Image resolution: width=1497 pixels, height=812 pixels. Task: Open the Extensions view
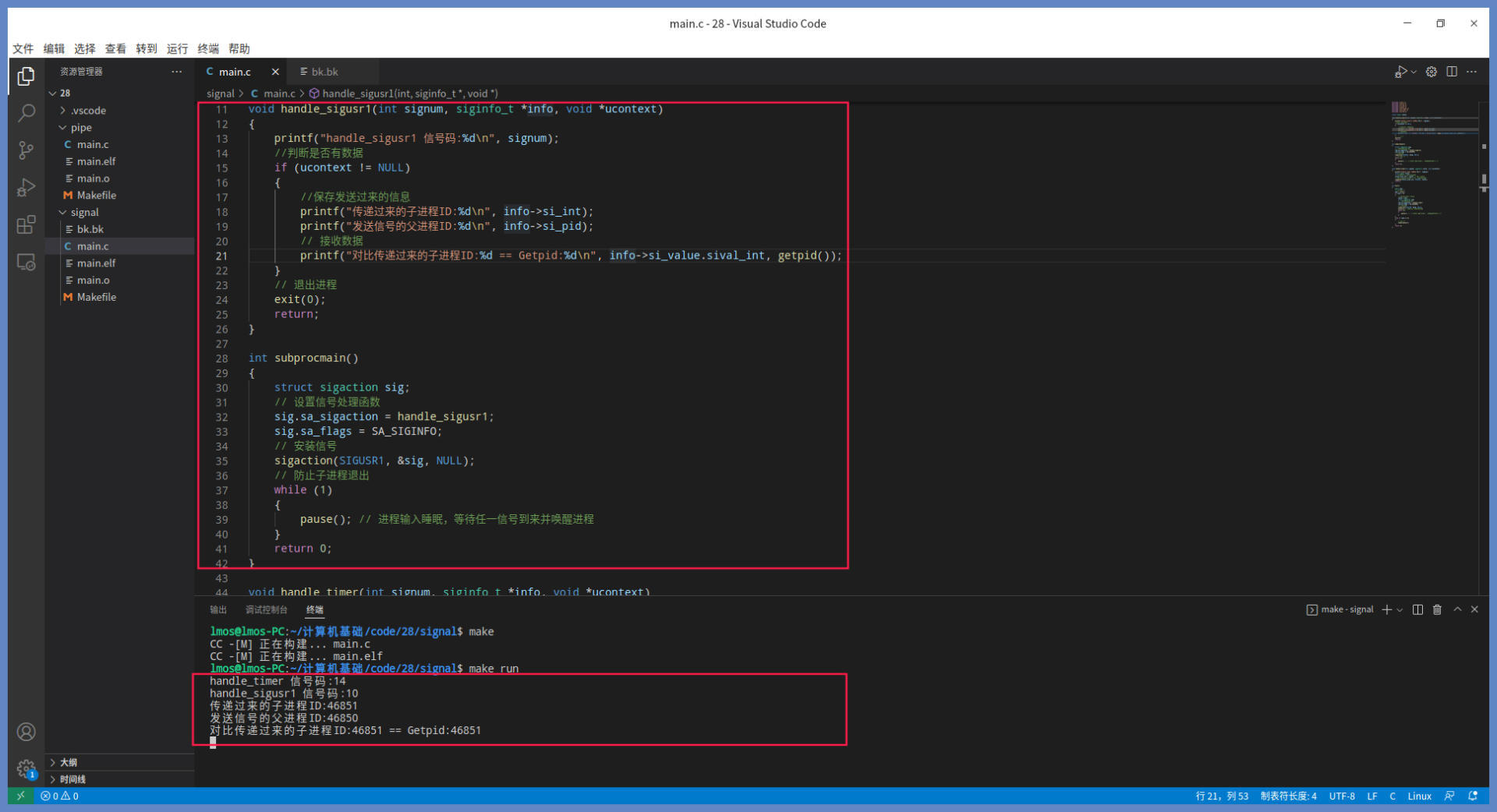pyautogui.click(x=26, y=225)
